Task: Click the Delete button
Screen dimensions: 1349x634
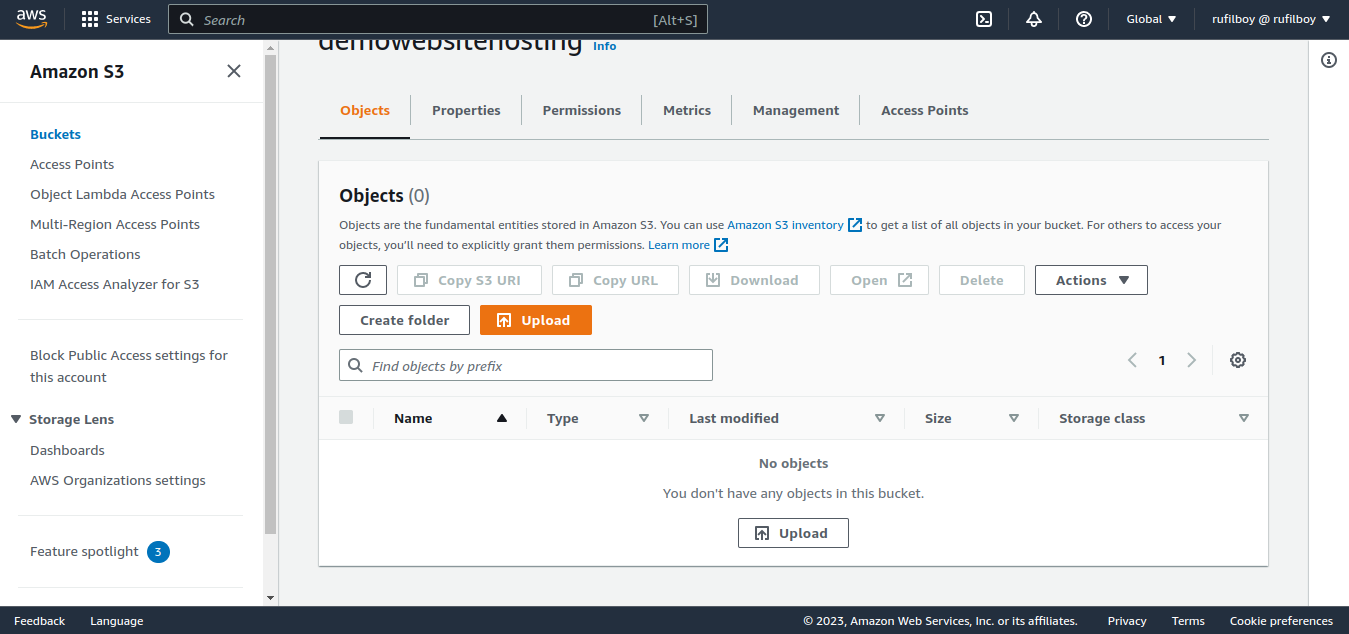Action: tap(982, 280)
